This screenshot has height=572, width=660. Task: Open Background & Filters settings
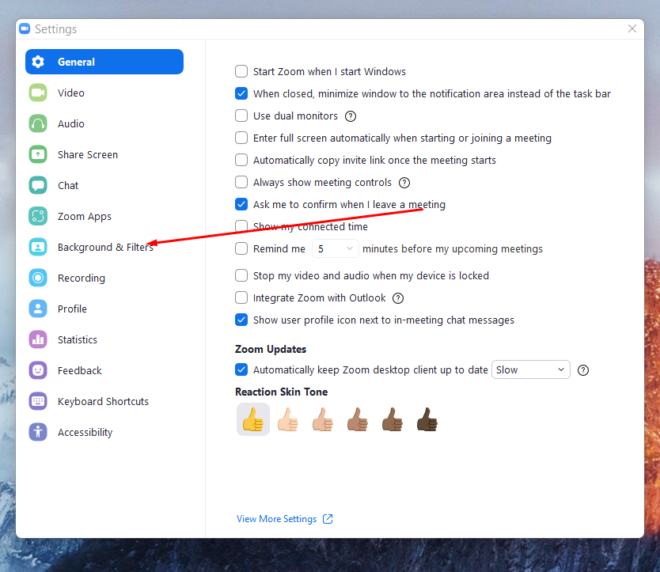[x=105, y=247]
